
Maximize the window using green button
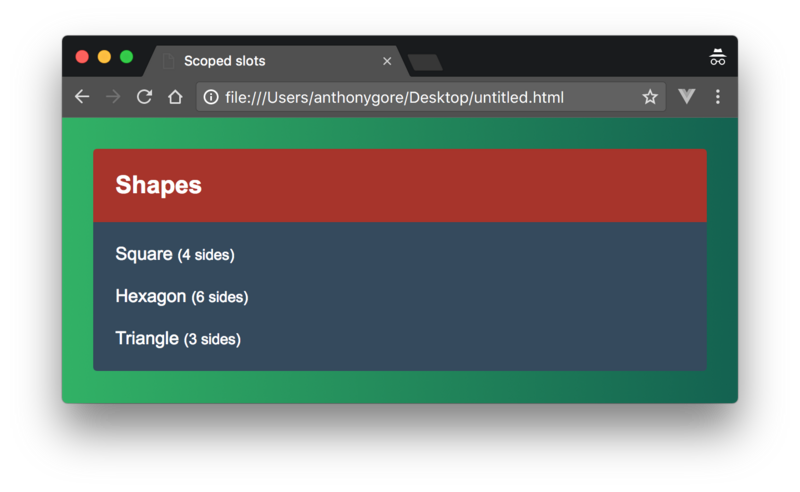pyautogui.click(x=126, y=57)
